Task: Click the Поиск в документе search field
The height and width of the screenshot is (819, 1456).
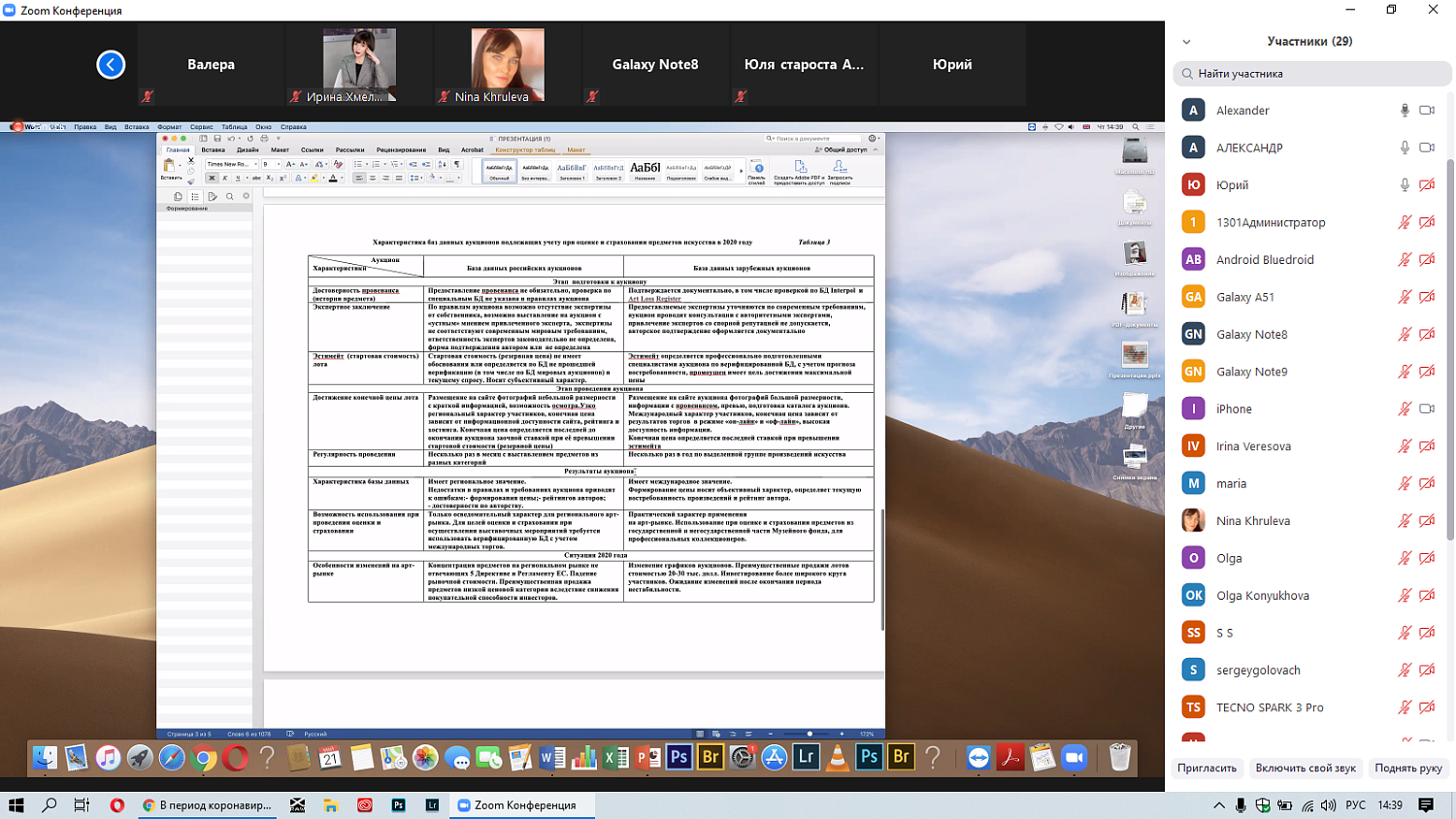Action: click(813, 139)
